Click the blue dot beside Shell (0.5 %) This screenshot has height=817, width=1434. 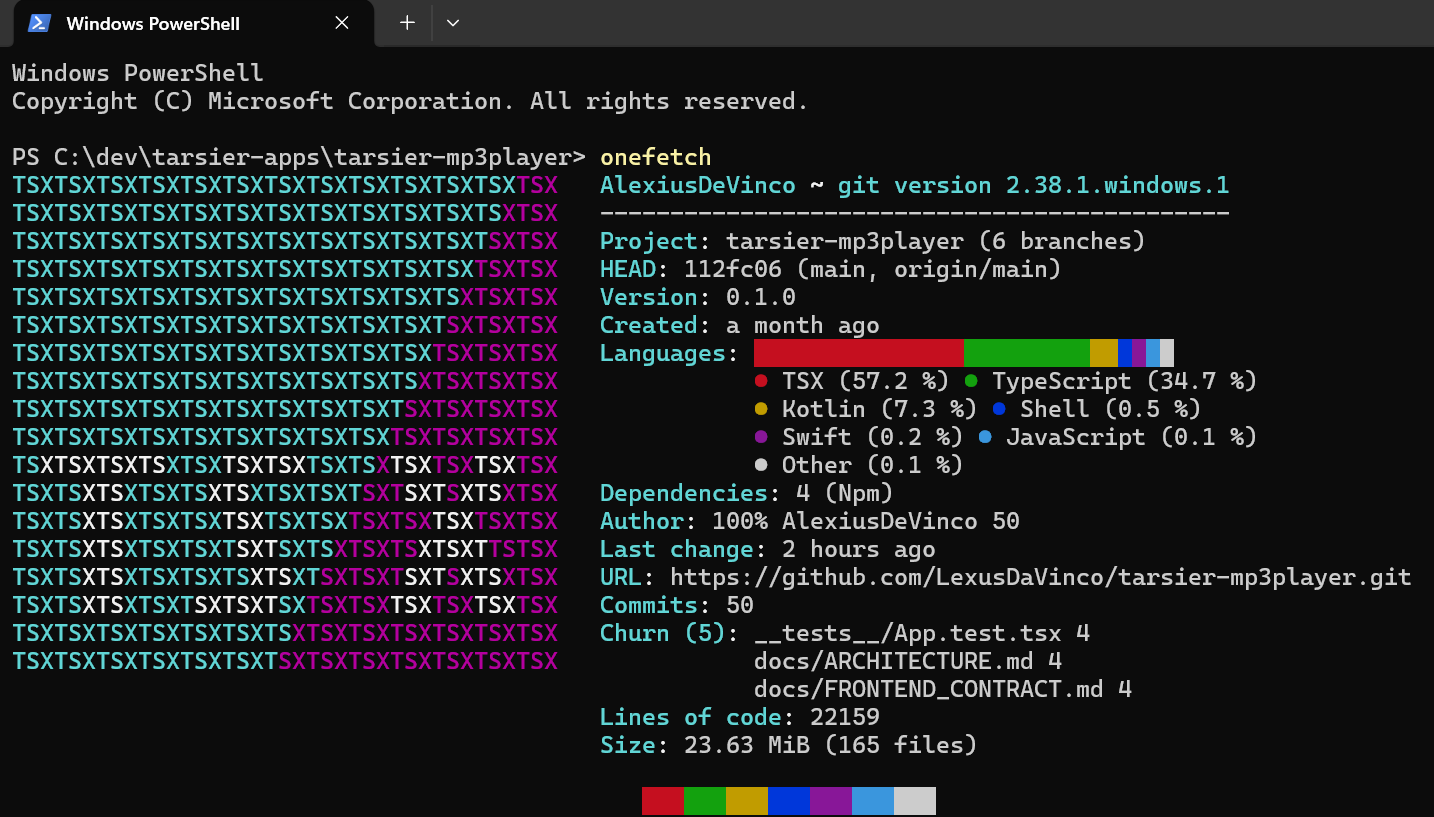click(x=999, y=409)
